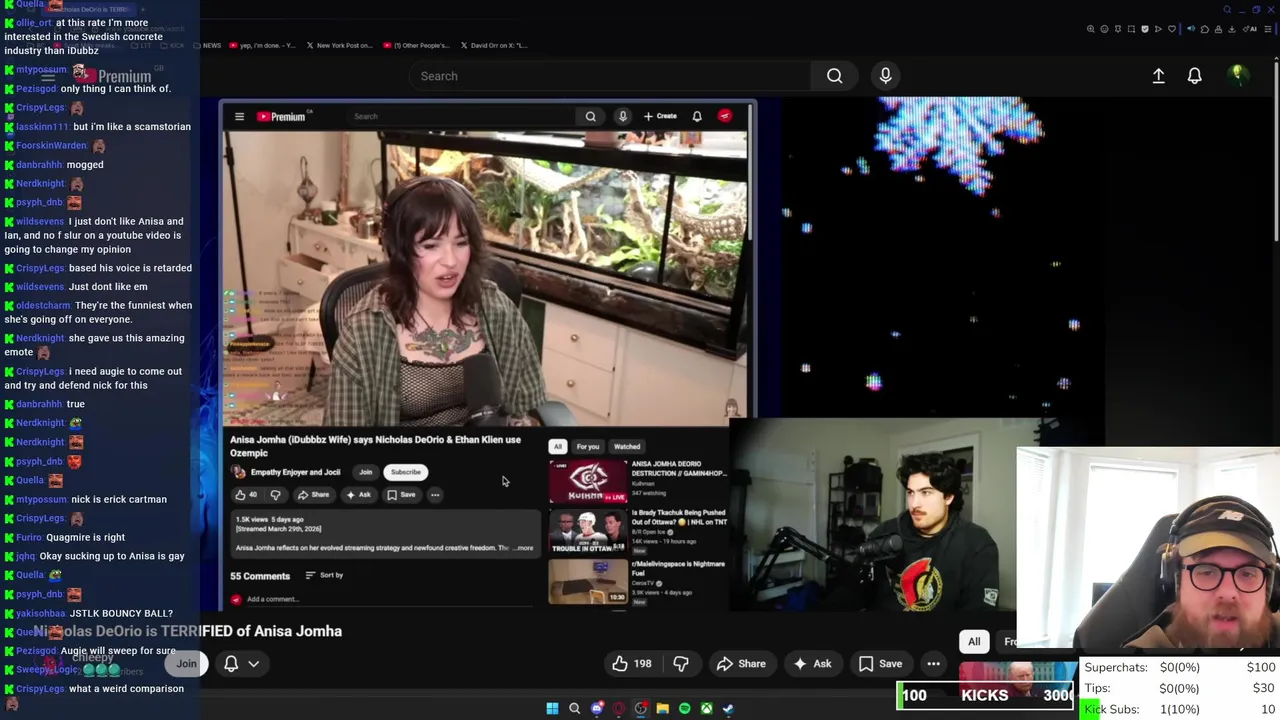
Task: Click the inner YouTube Premium logo
Action: [281, 117]
